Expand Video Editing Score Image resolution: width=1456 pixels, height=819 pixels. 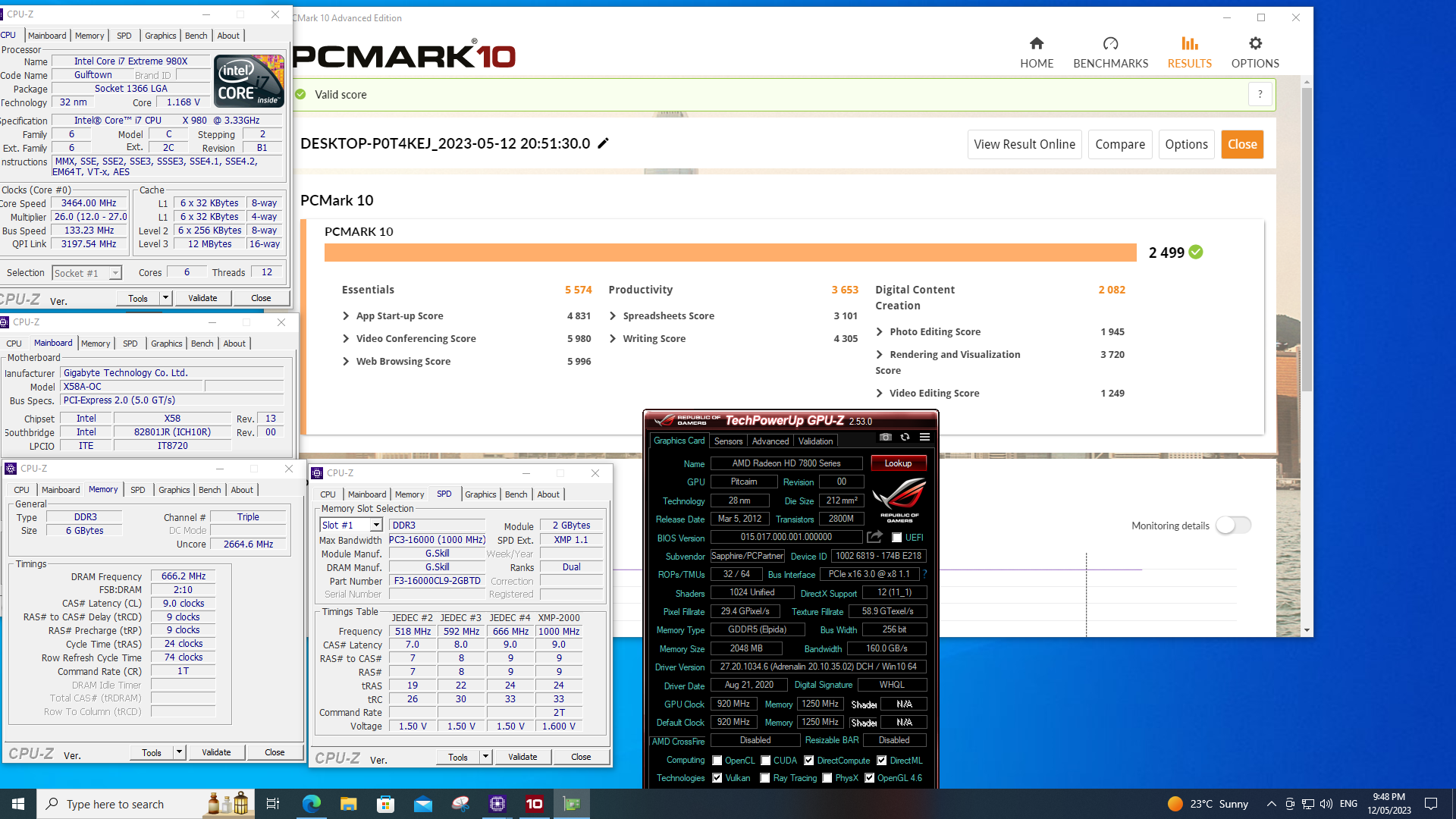(x=880, y=394)
